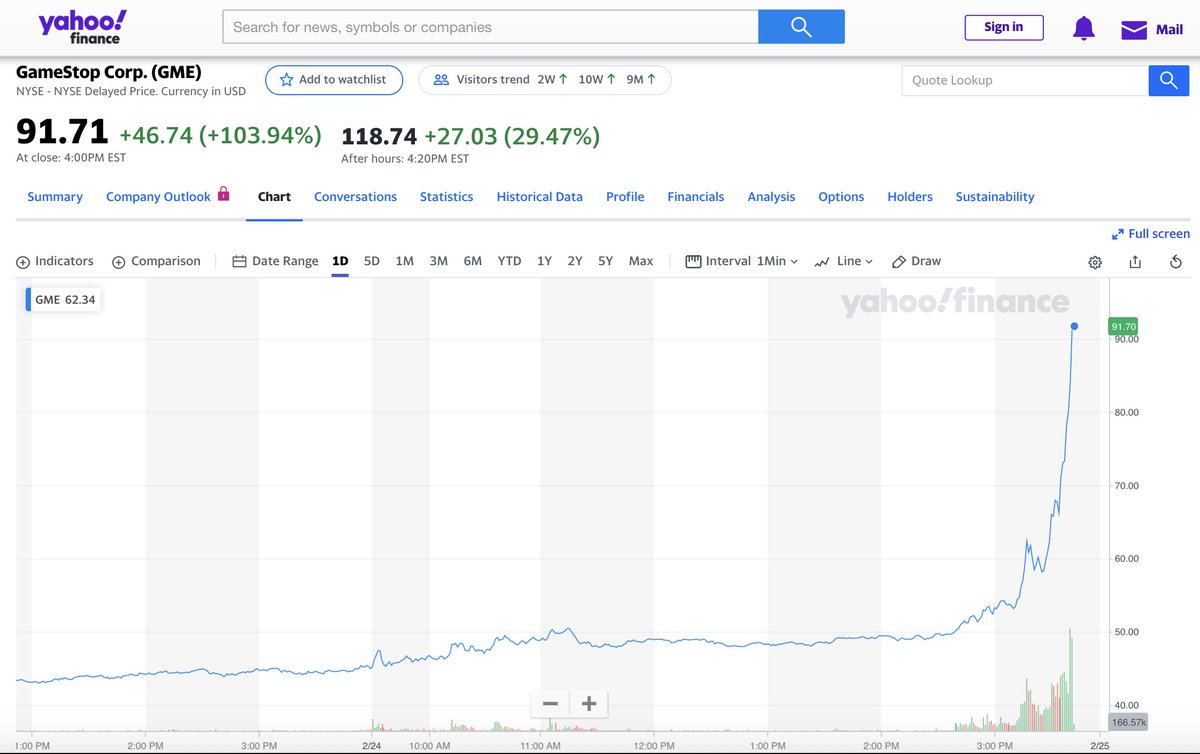Click the 91.71 closing price
The height and width of the screenshot is (754, 1200).
[62, 133]
